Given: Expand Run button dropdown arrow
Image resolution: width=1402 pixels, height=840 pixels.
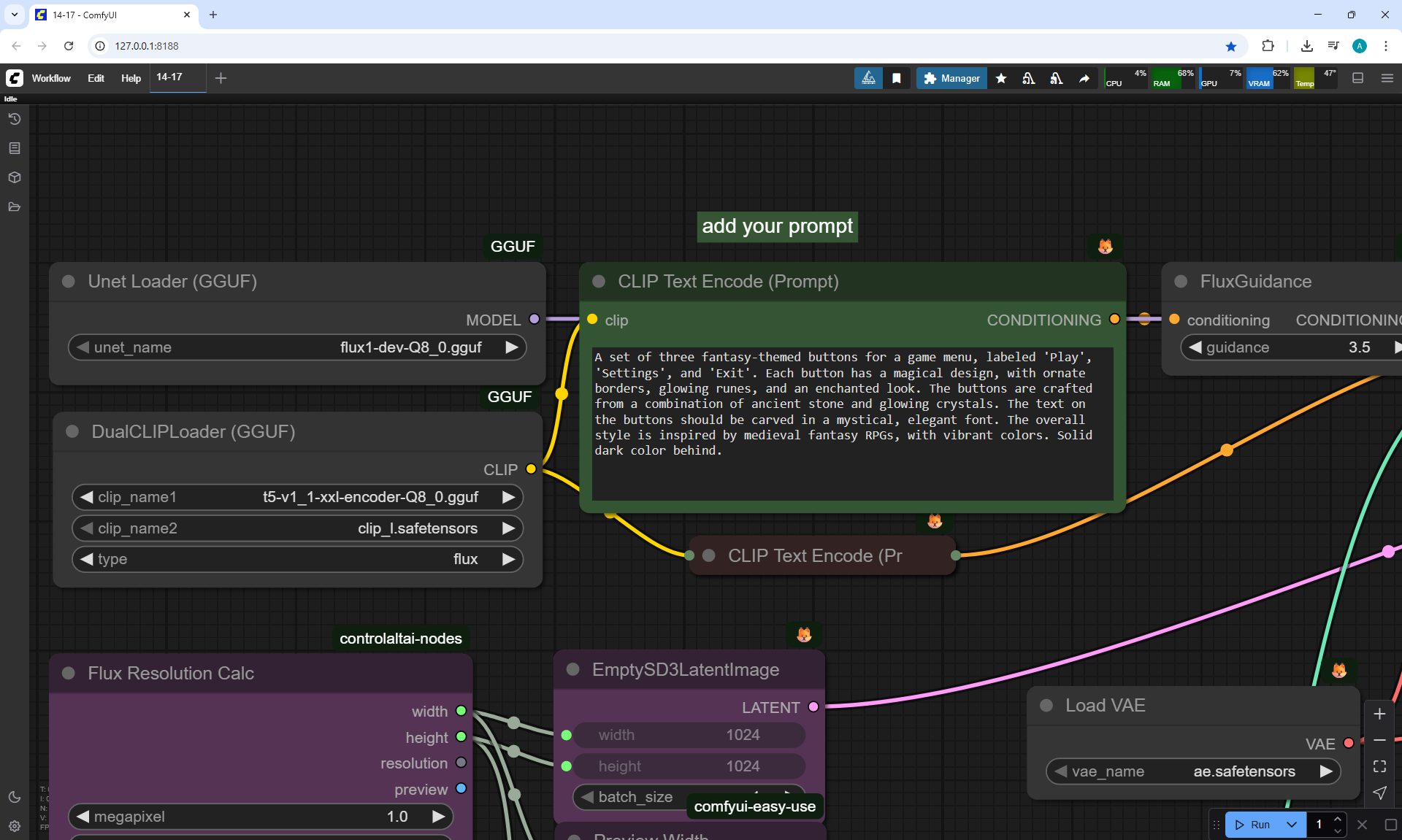Looking at the screenshot, I should pyautogui.click(x=1292, y=825).
